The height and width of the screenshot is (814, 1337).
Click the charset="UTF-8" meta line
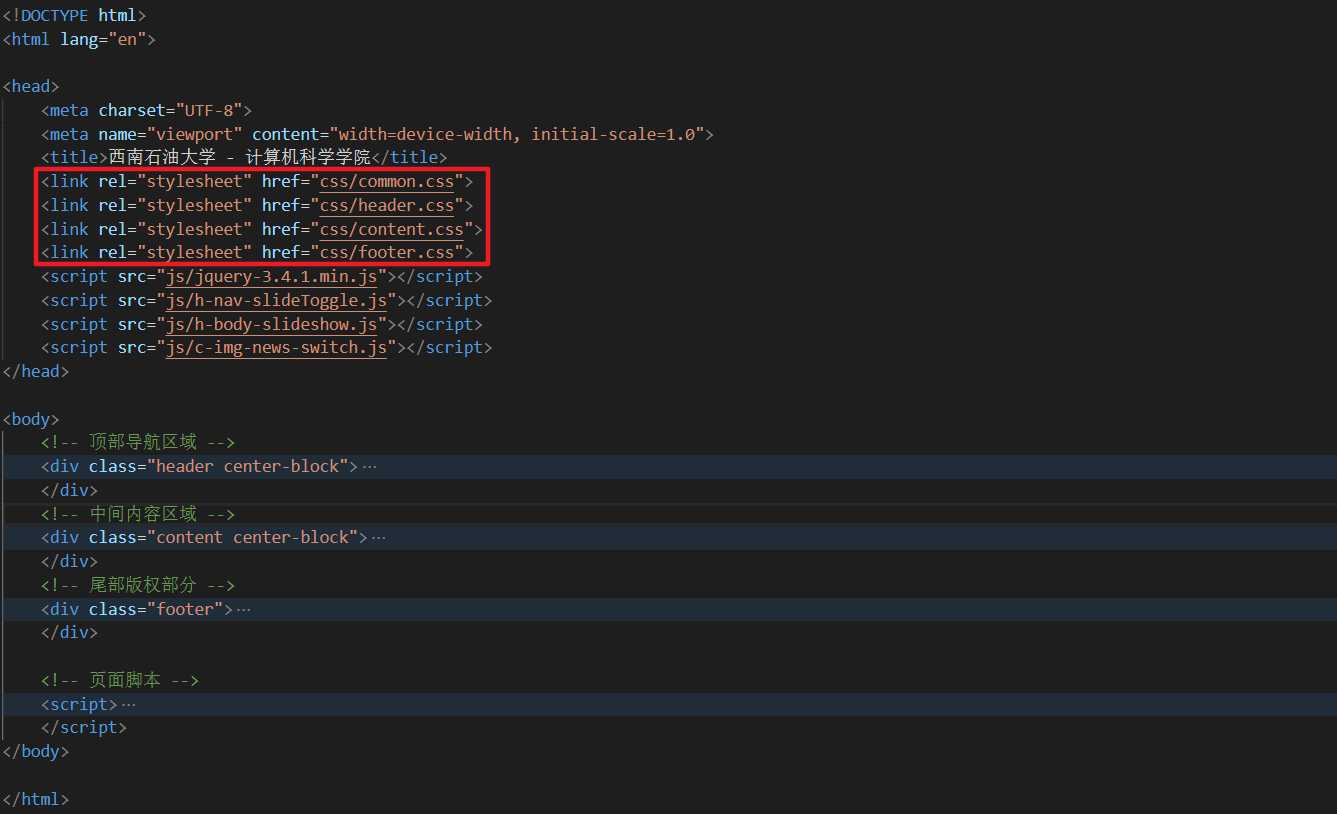pyautogui.click(x=147, y=110)
